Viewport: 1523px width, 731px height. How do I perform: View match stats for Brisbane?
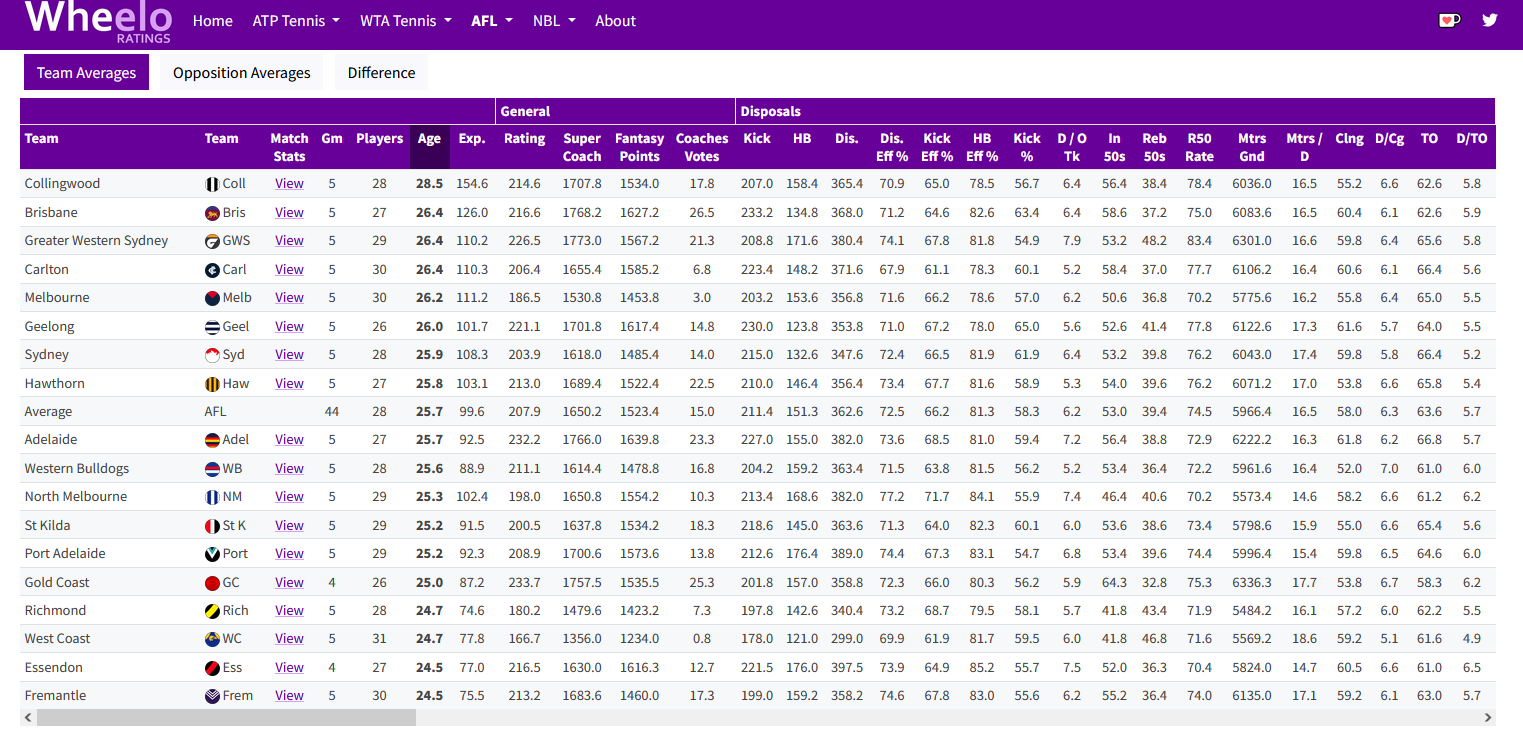(x=289, y=213)
